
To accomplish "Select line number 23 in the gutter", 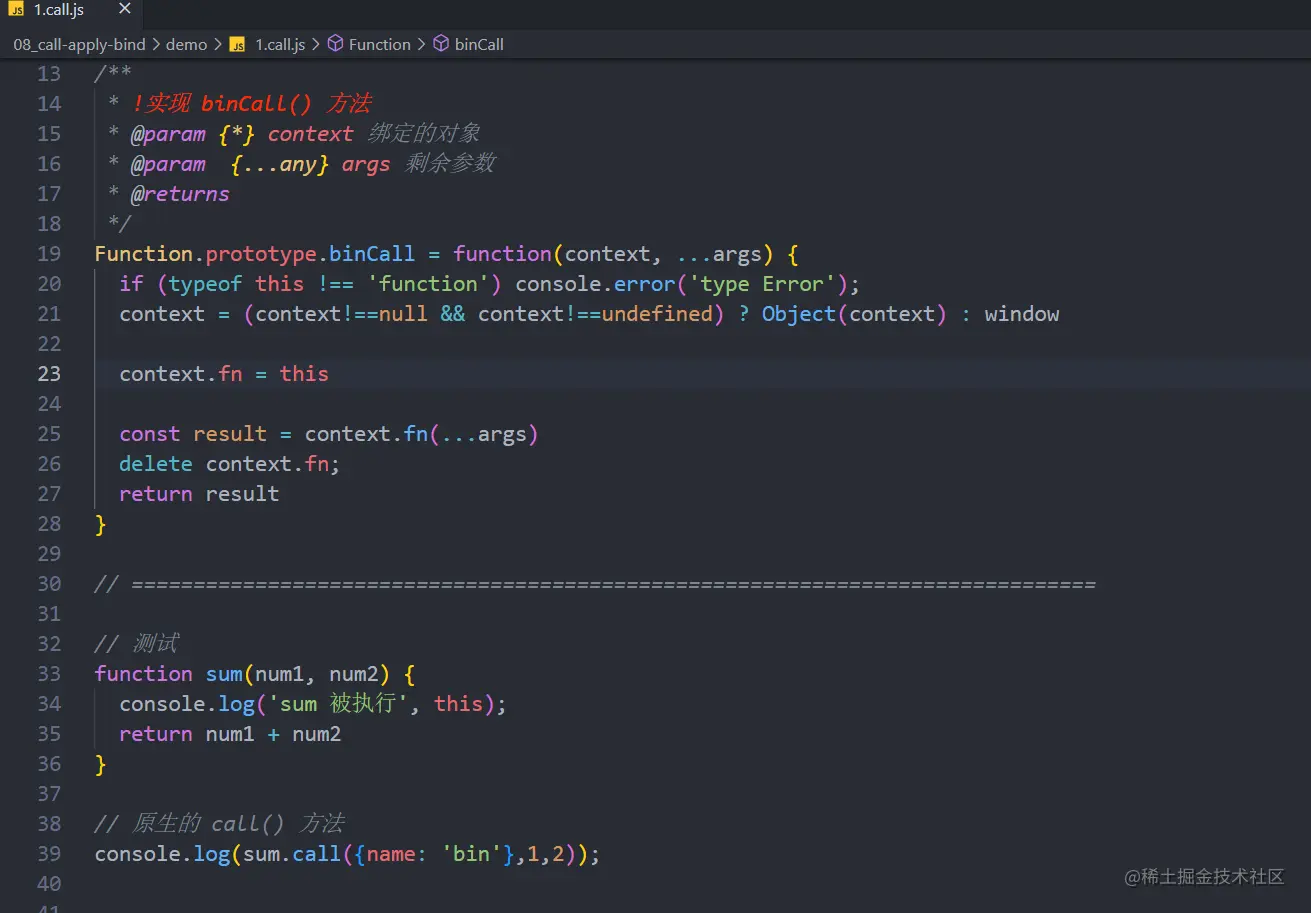I will pos(49,374).
